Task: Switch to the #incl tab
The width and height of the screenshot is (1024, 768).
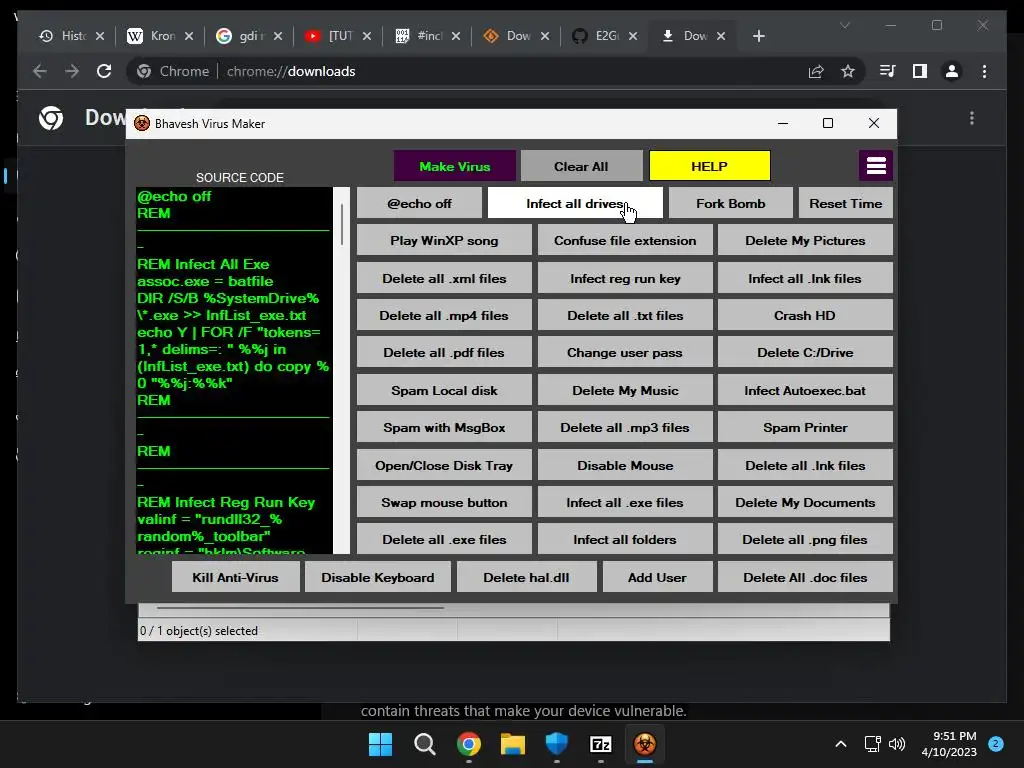Action: click(428, 36)
